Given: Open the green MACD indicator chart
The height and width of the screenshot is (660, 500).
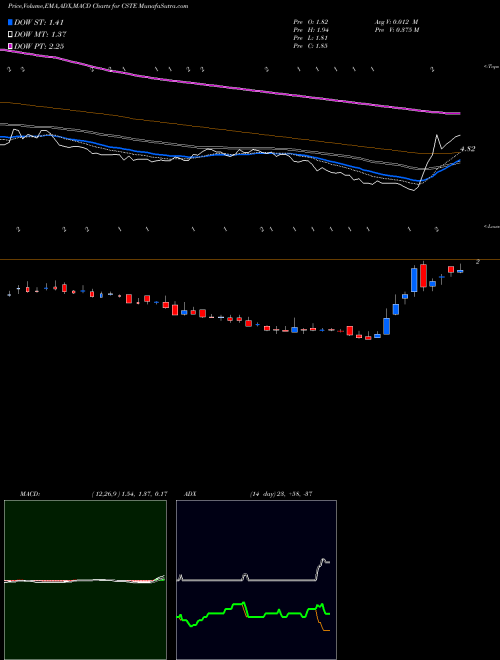Looking at the screenshot, I should [85, 580].
